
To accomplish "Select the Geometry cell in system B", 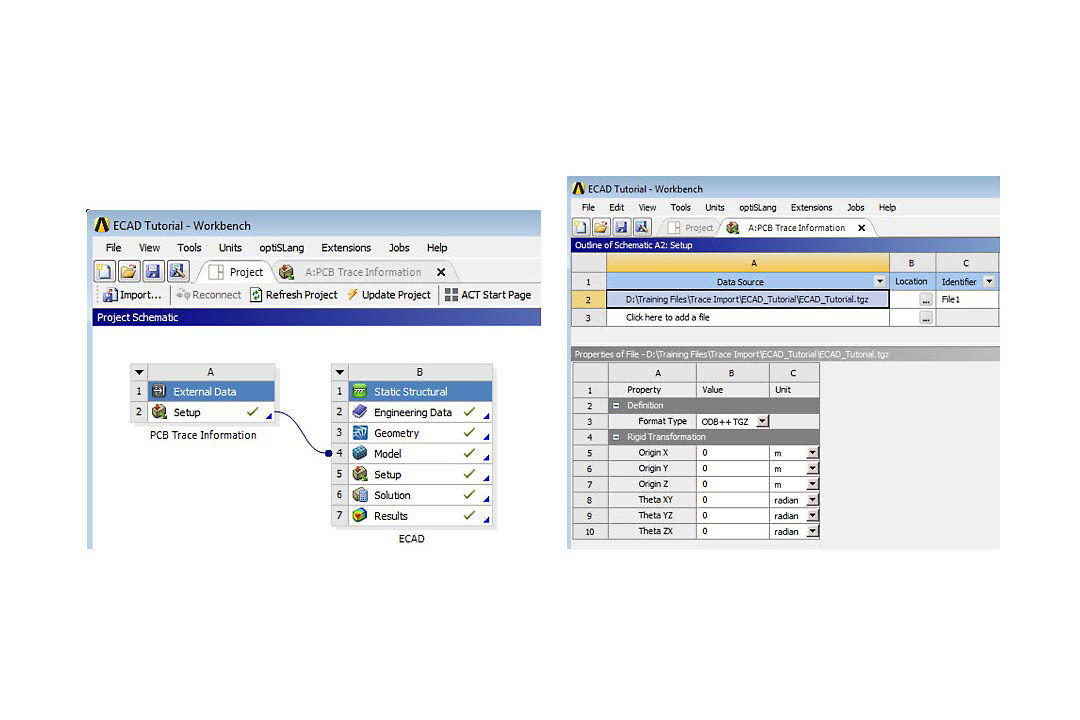I will click(x=421, y=433).
